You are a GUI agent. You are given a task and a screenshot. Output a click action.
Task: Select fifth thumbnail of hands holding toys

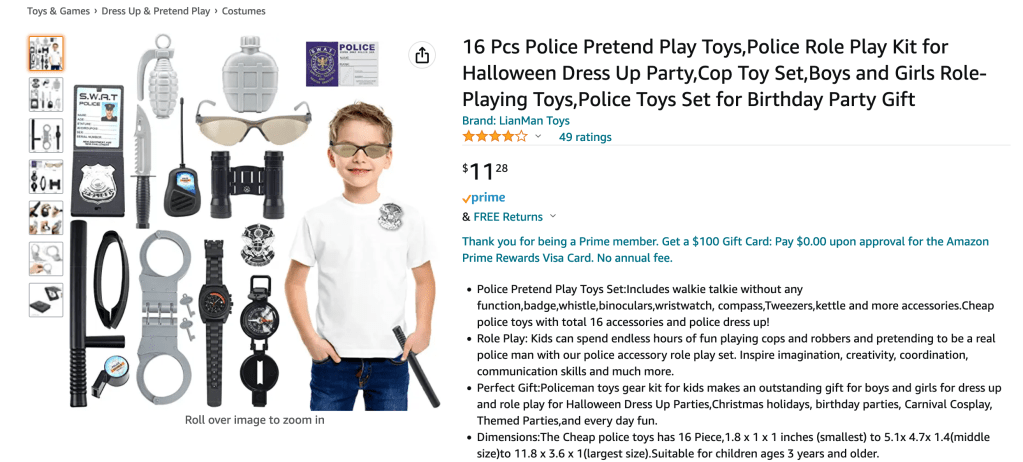46,218
